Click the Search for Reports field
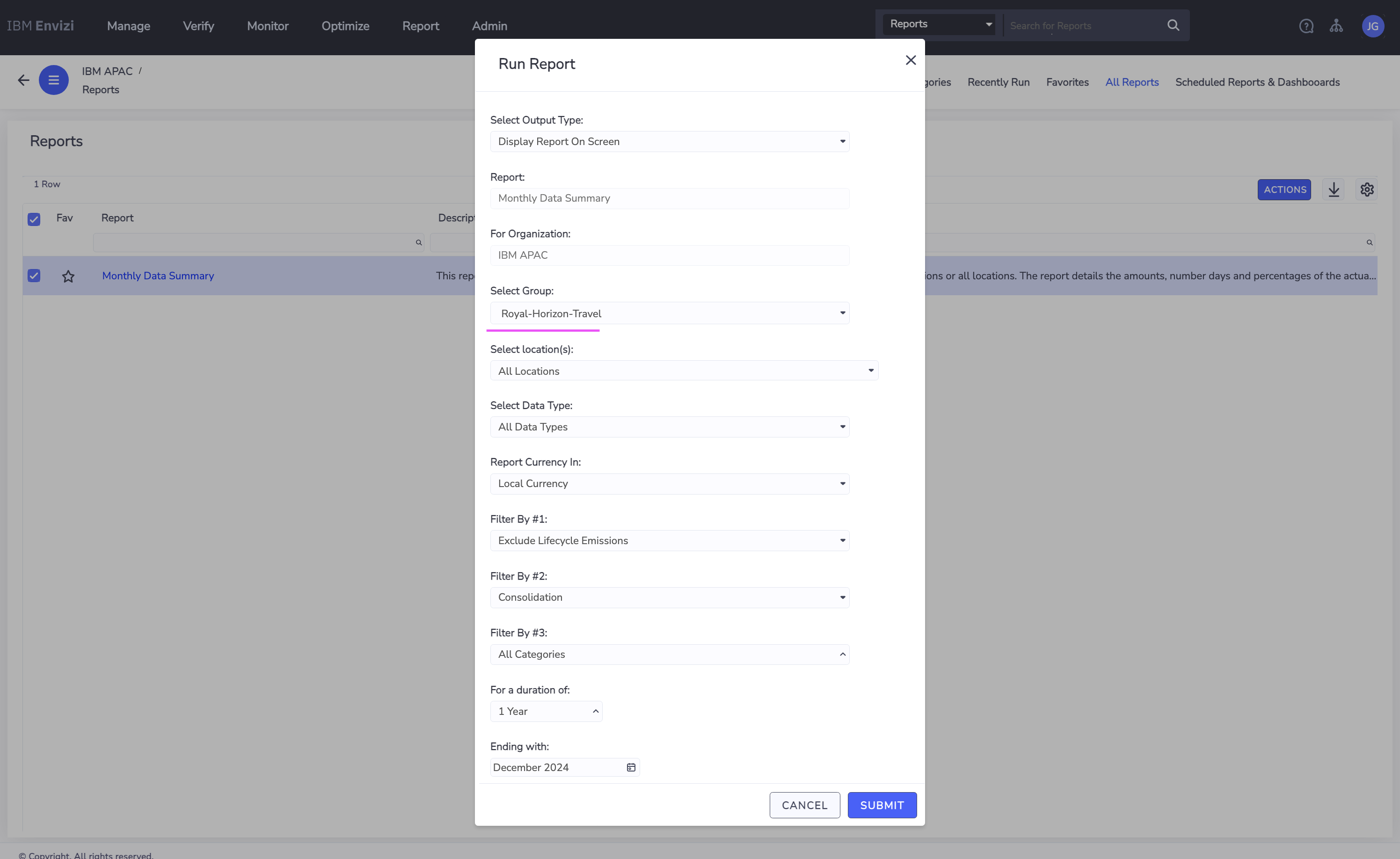Viewport: 1400px width, 859px height. point(1082,26)
